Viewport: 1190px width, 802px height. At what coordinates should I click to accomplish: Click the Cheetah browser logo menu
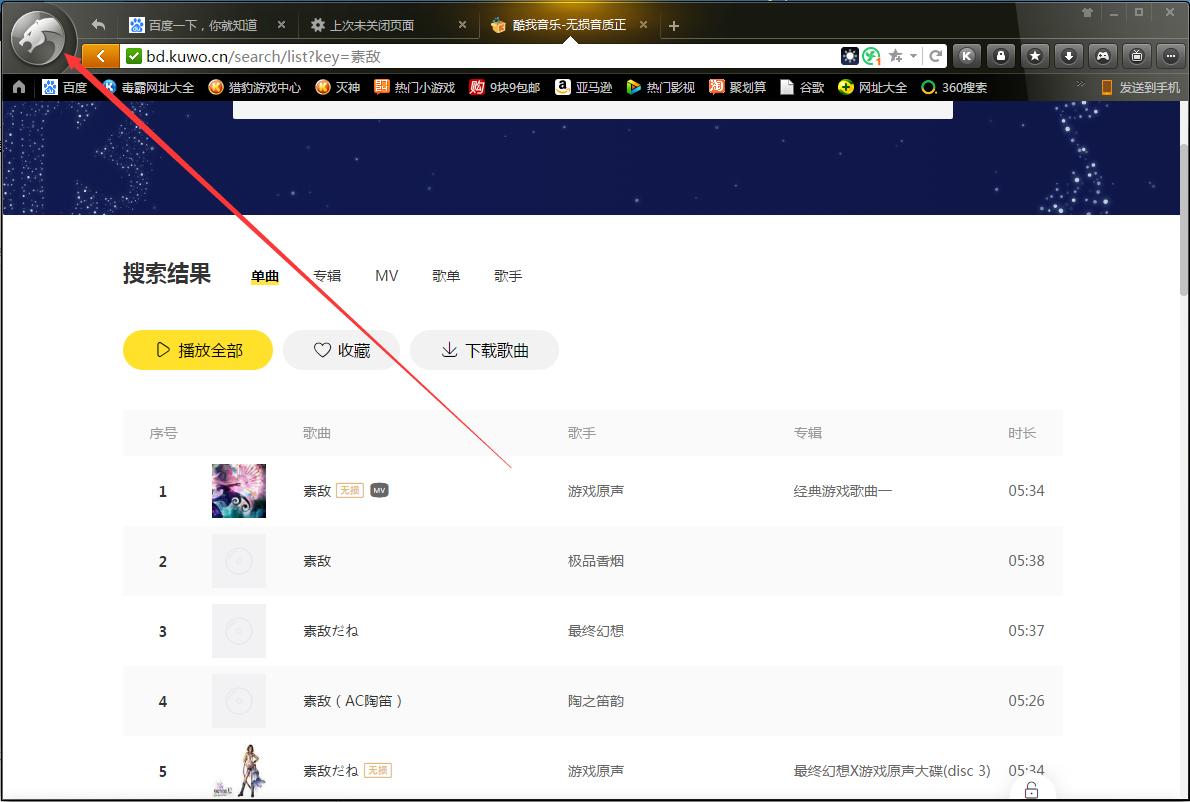point(40,37)
